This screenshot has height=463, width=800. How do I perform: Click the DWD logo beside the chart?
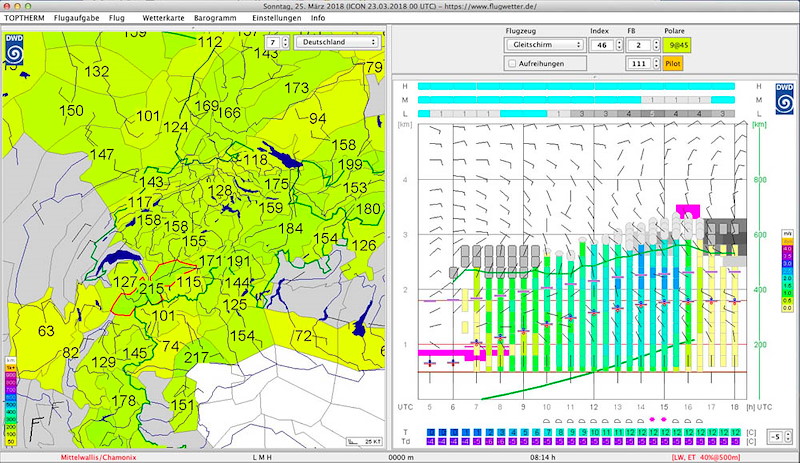click(x=784, y=99)
